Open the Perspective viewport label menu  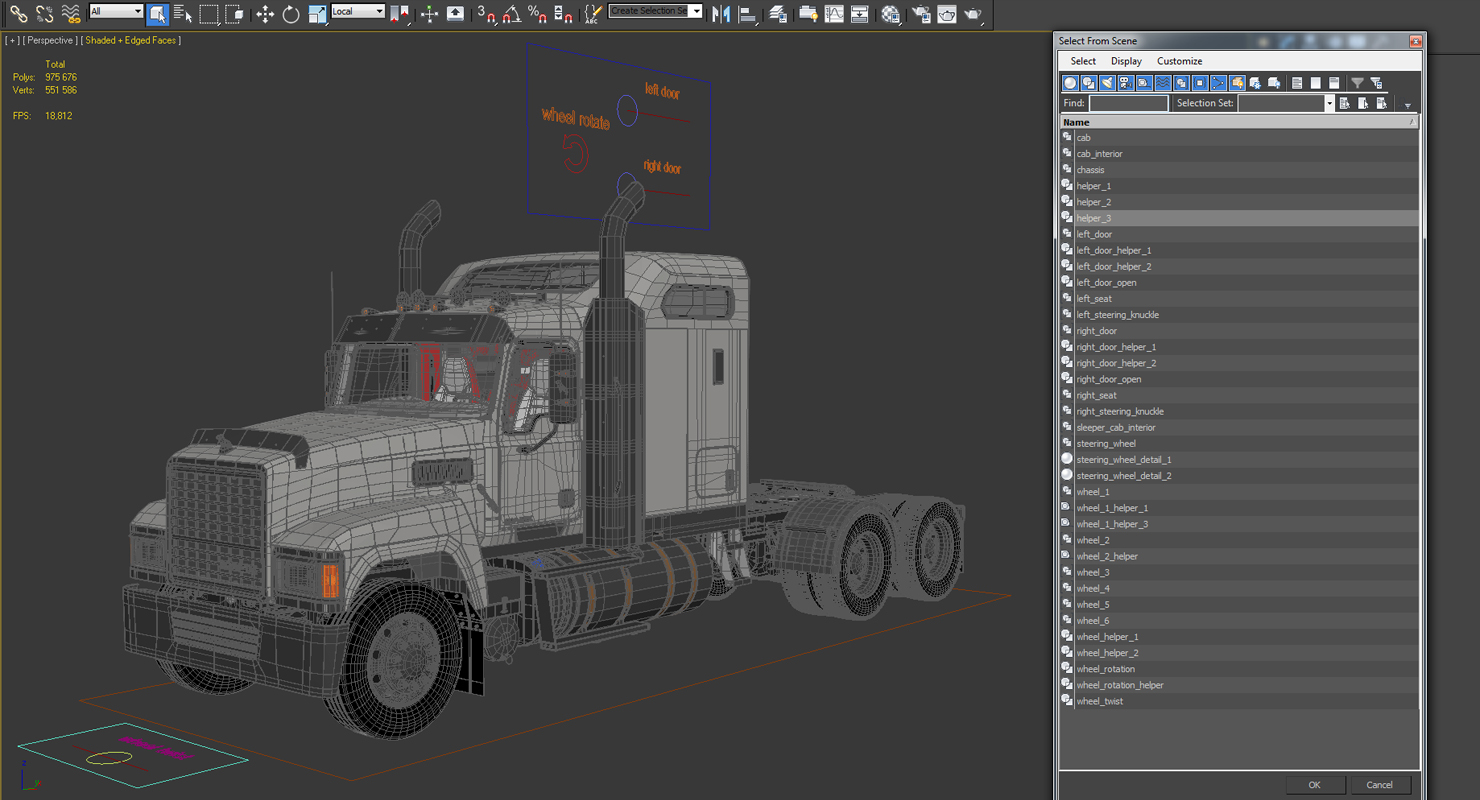coord(50,40)
